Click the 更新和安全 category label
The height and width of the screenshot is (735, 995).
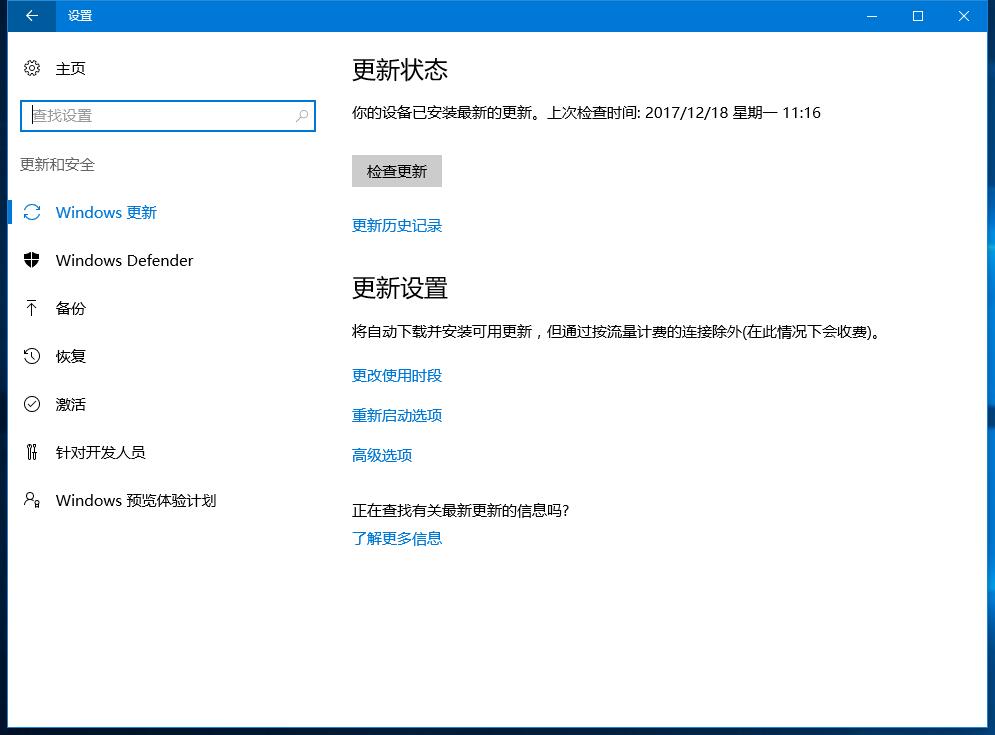(x=57, y=165)
